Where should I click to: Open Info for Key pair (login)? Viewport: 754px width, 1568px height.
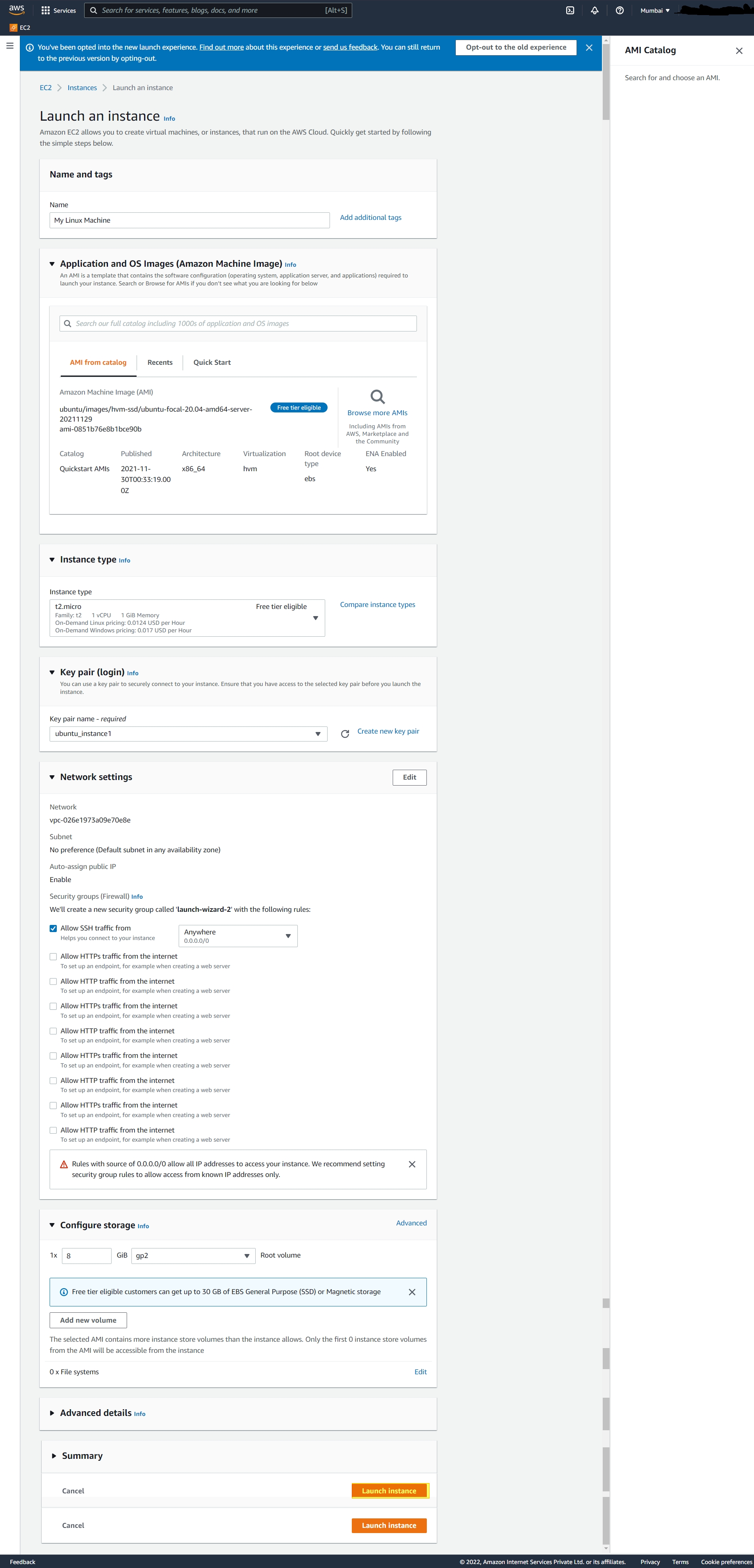pyautogui.click(x=133, y=673)
